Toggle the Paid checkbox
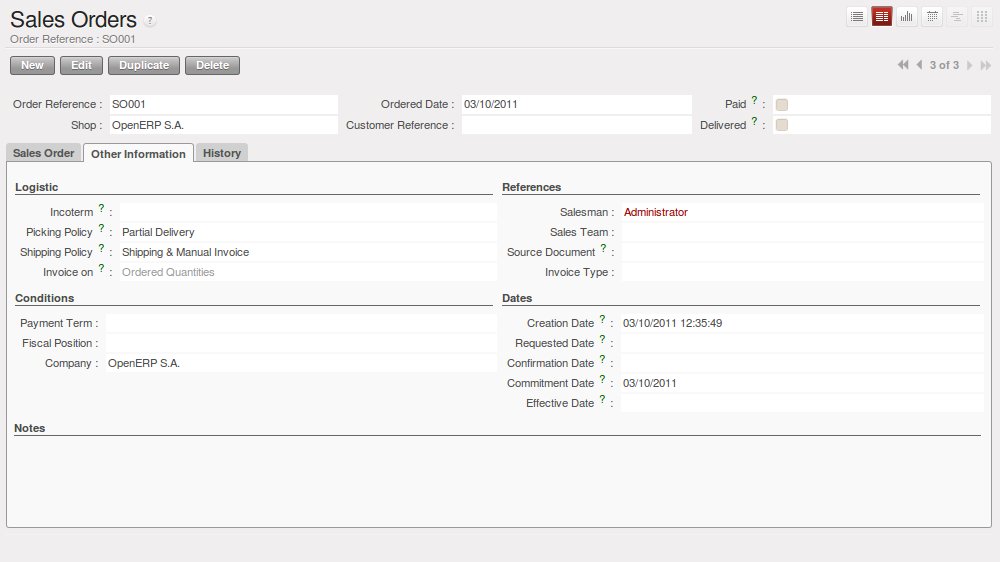 782,104
